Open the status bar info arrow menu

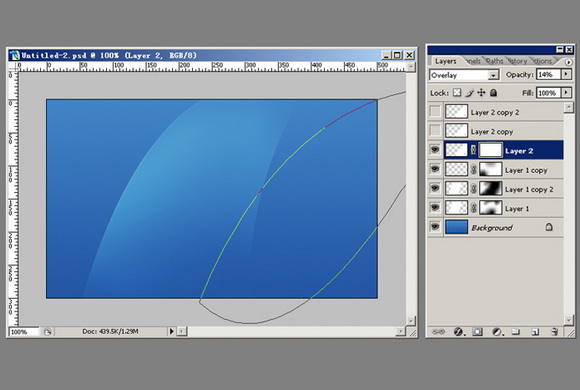171,332
